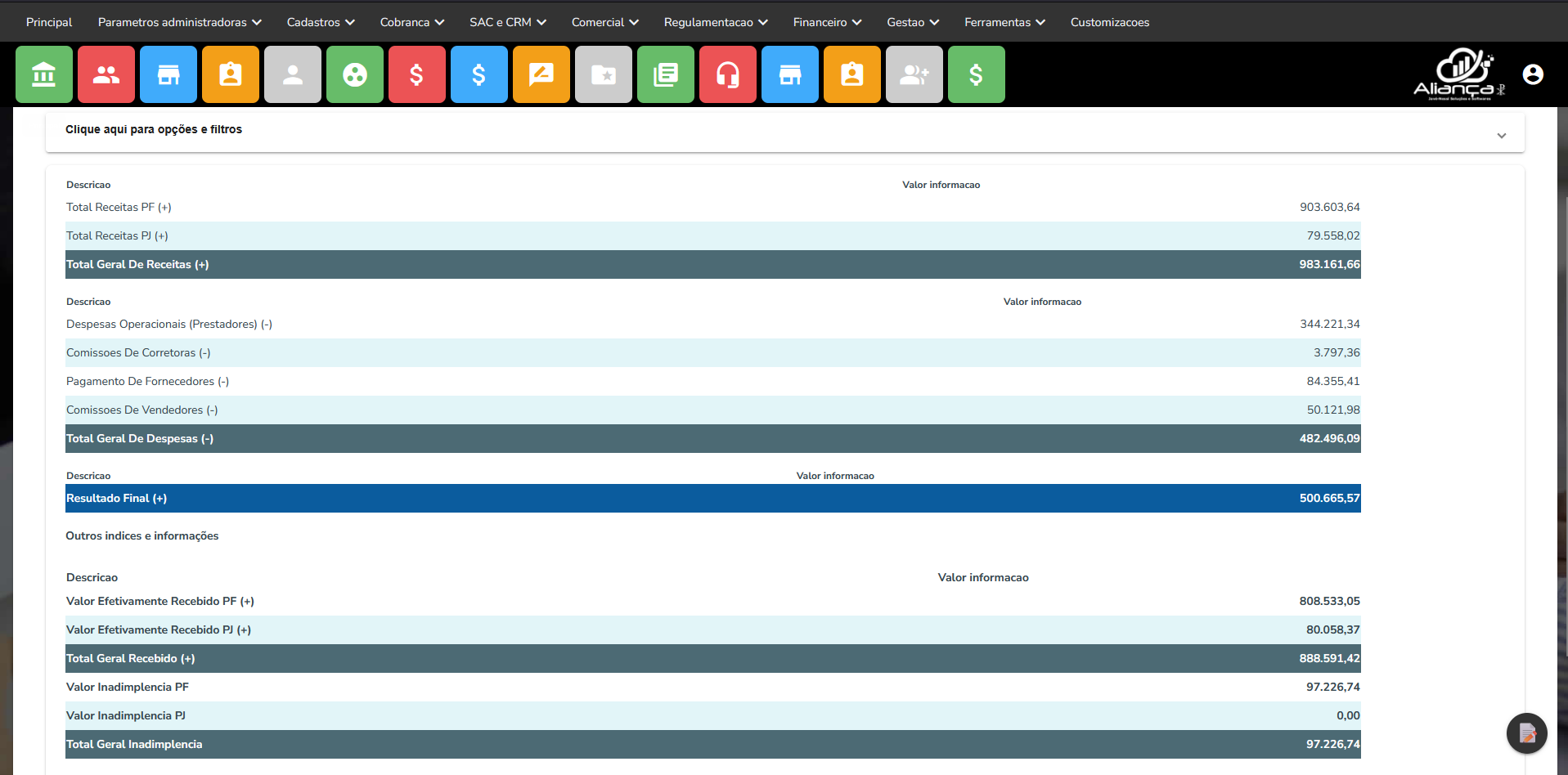The width and height of the screenshot is (1568, 775).
Task: Click the red dollar sign icon
Action: (x=417, y=74)
